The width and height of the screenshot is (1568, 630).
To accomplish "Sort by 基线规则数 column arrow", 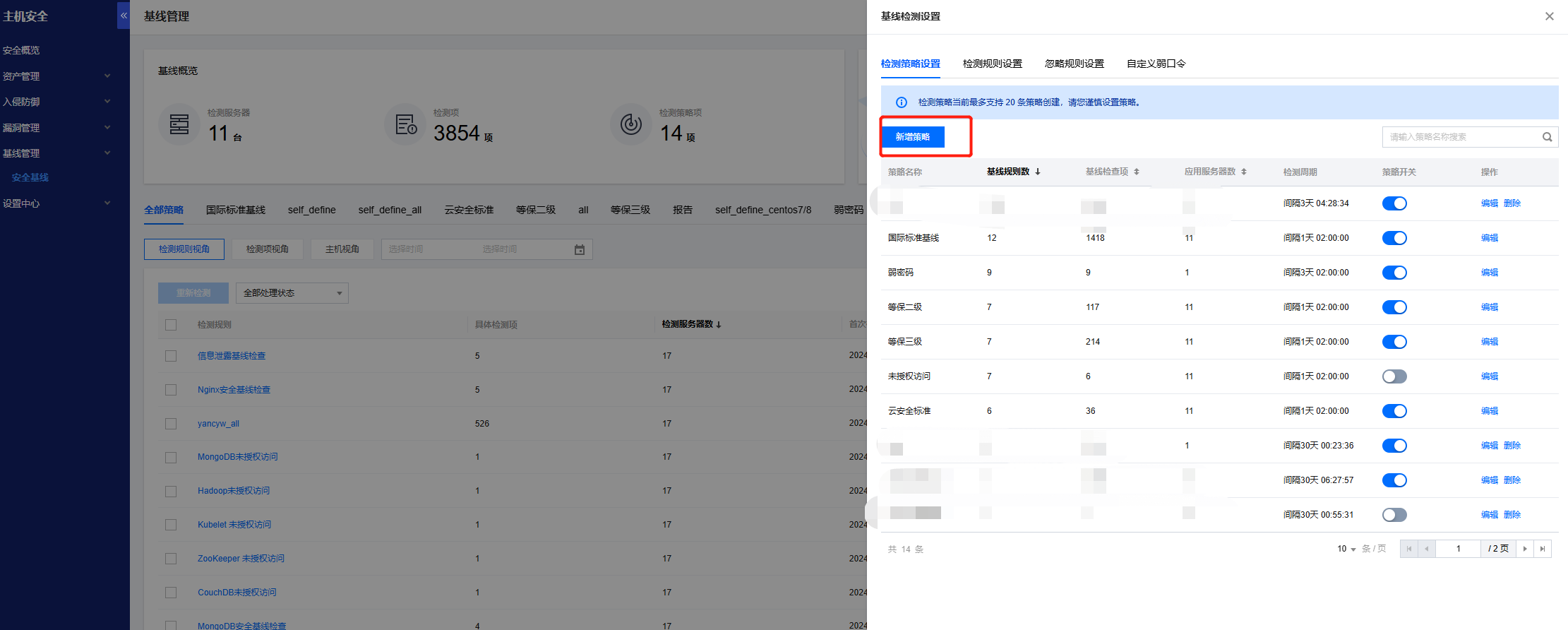I will (x=1037, y=172).
